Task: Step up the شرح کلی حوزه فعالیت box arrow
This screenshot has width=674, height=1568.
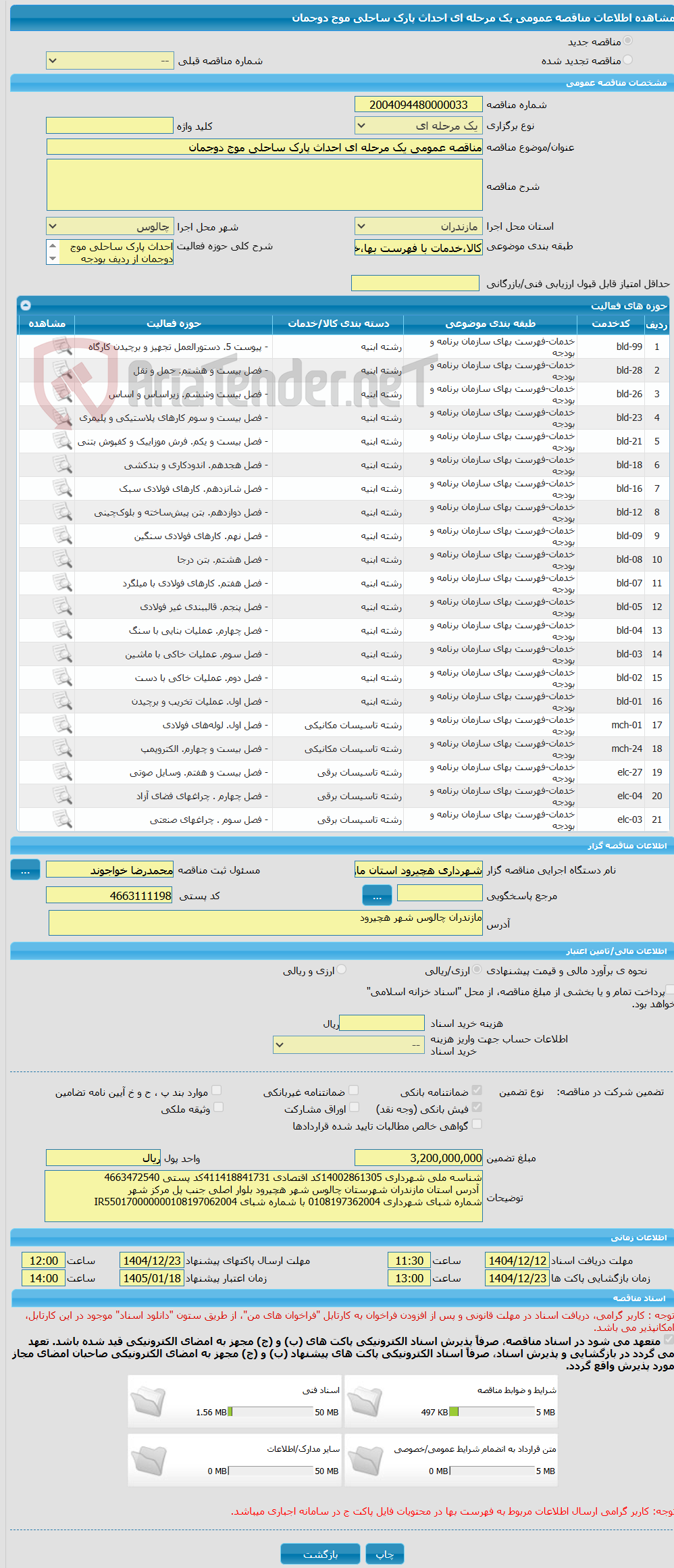Action: pyautogui.click(x=53, y=246)
